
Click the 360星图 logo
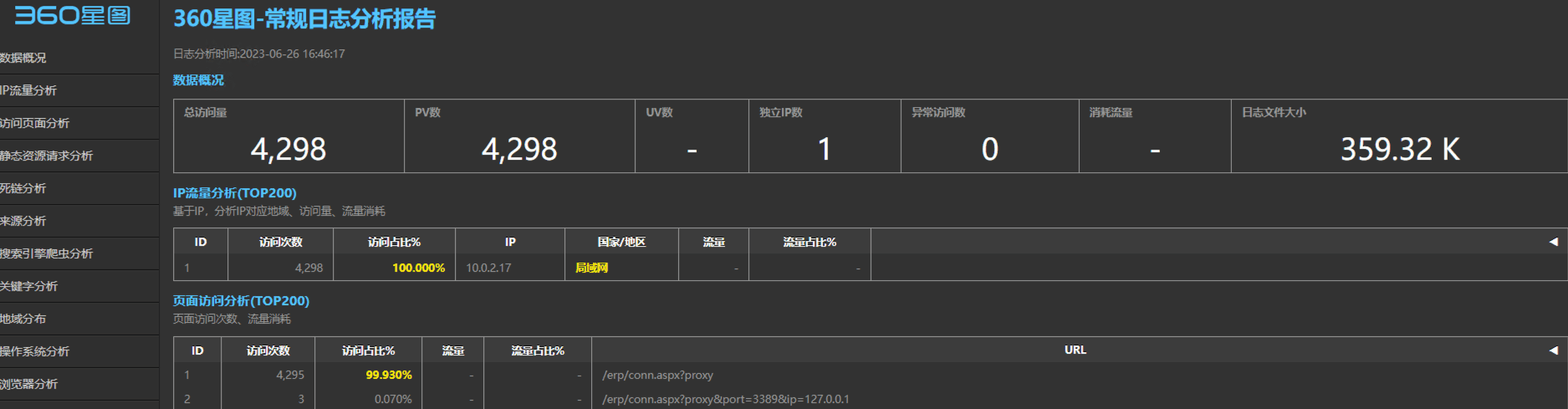[x=73, y=15]
